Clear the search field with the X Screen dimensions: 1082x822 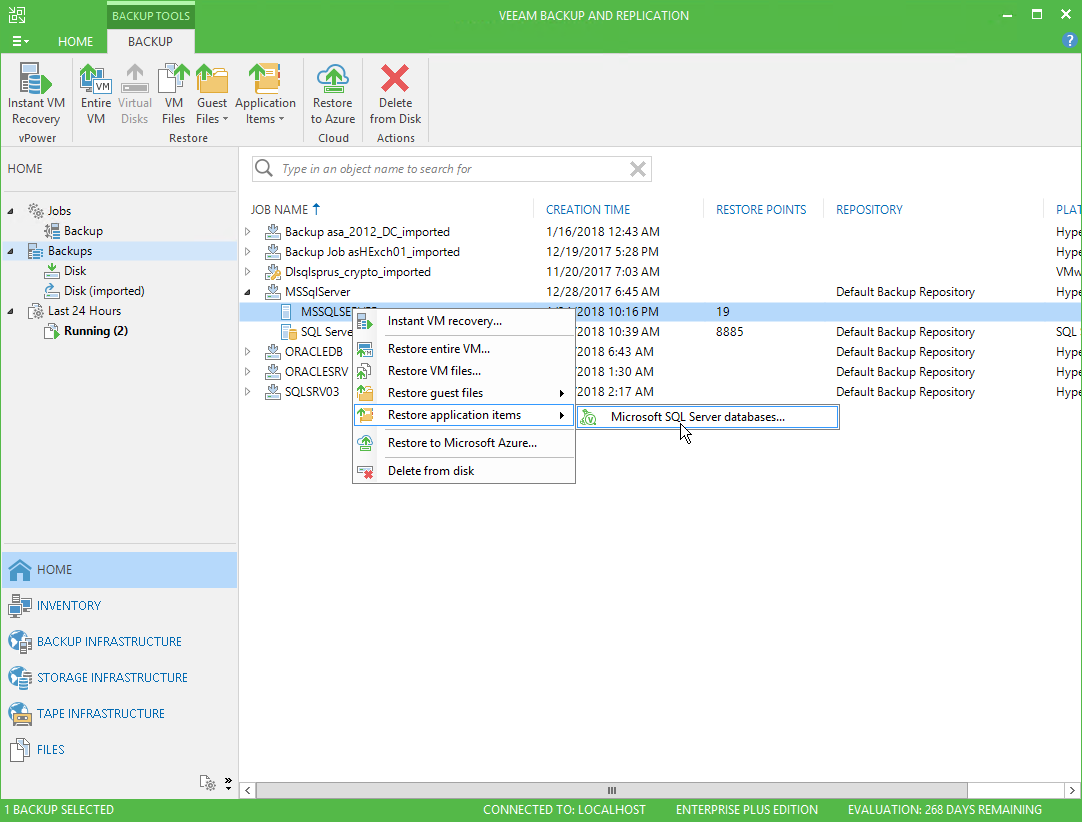[638, 169]
